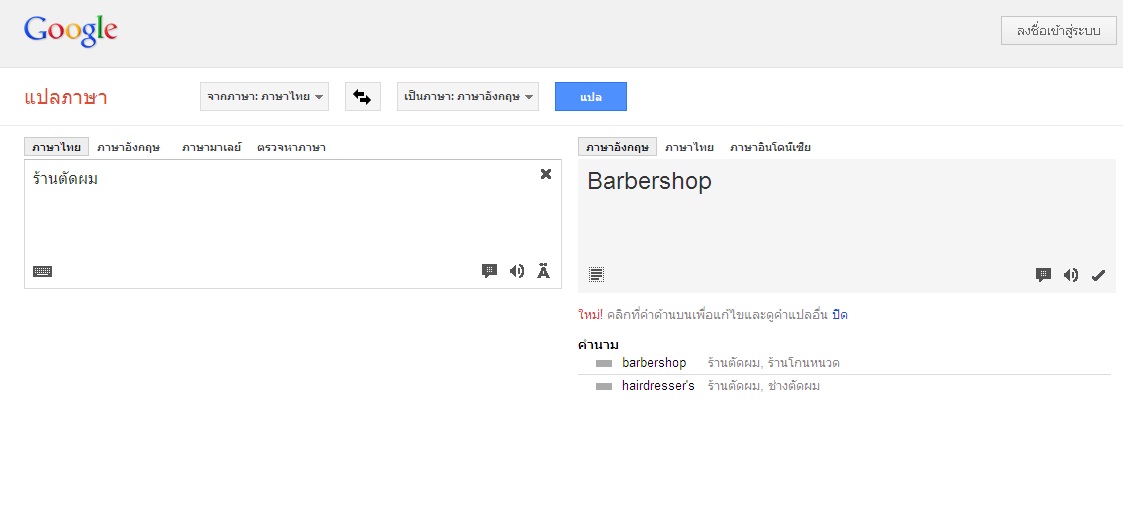Image resolution: width=1123 pixels, height=518 pixels.
Task: Select target tab ภาษาอังกฤษ
Action: coord(617,148)
